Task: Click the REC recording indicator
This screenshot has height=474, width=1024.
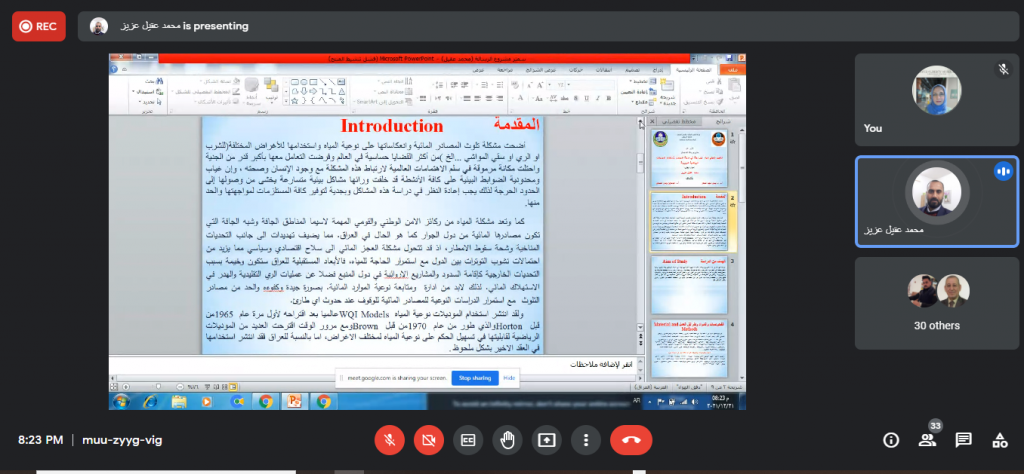Action: [39, 27]
